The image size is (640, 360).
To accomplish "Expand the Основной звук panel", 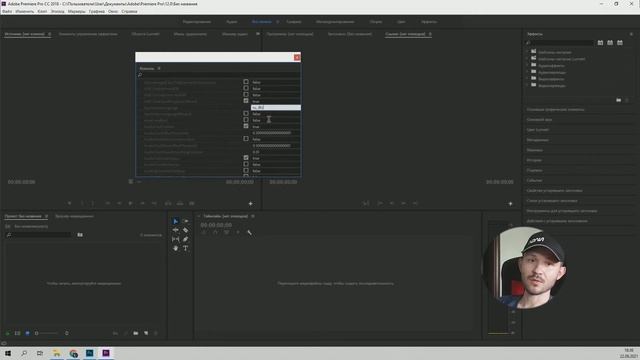I will pyautogui.click(x=539, y=120).
